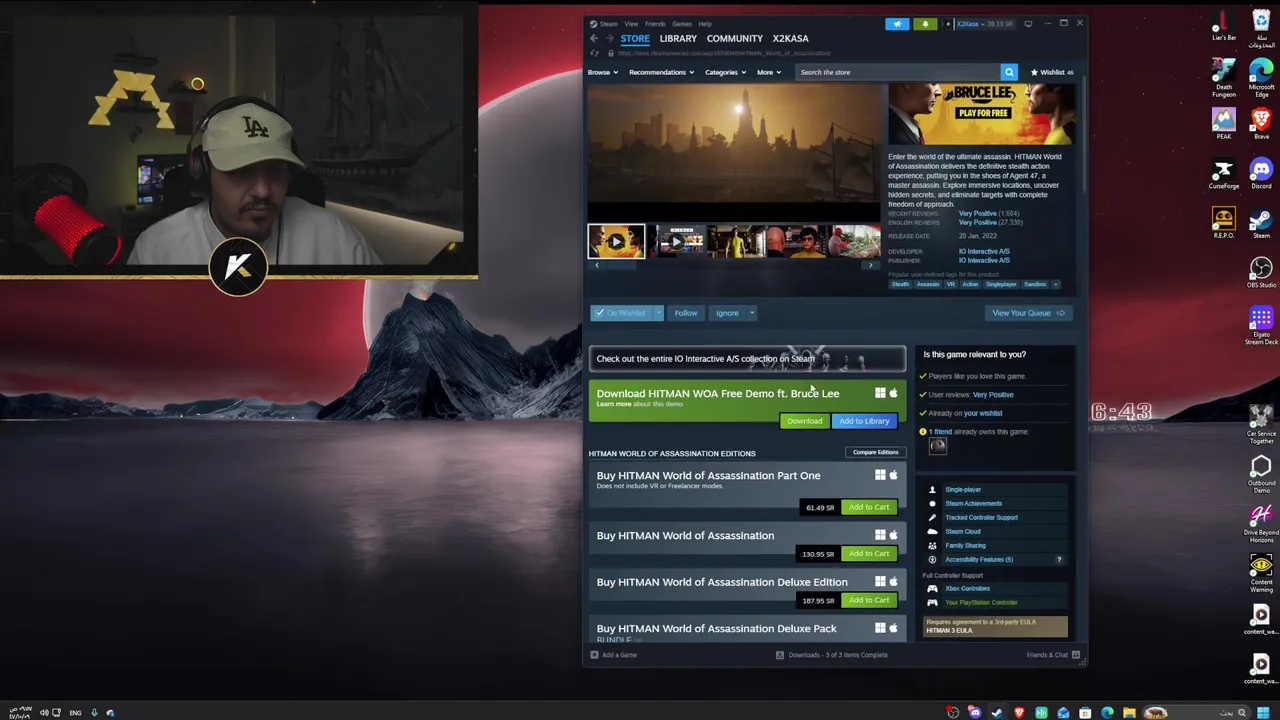
Task: Click the friend avatar who owns this game
Action: click(x=937, y=447)
